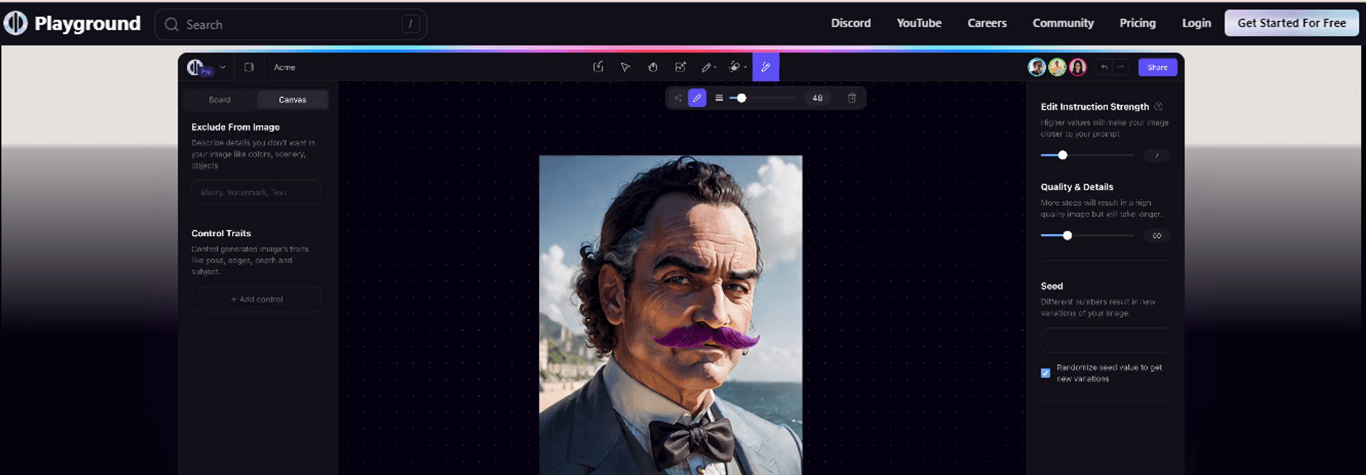The width and height of the screenshot is (1366, 475).
Task: Switch to the Board tab
Action: click(x=220, y=99)
